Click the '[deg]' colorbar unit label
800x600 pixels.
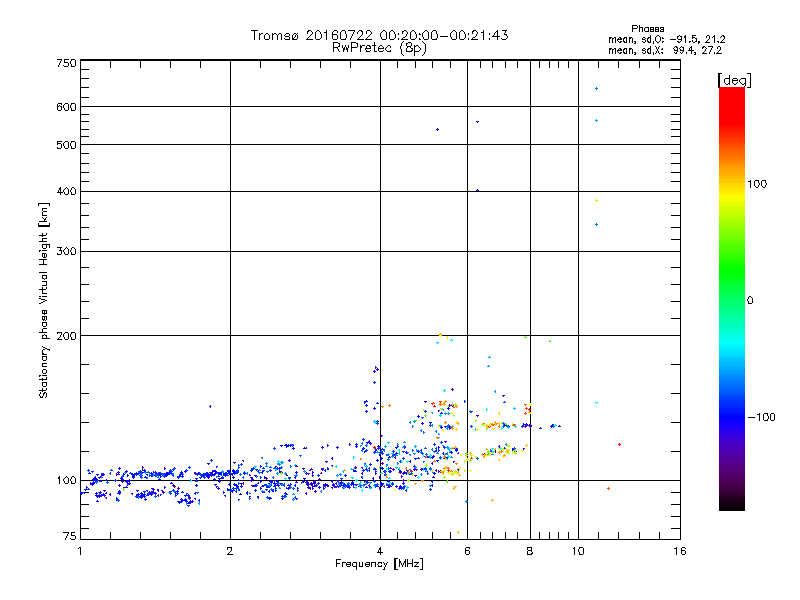(x=734, y=80)
